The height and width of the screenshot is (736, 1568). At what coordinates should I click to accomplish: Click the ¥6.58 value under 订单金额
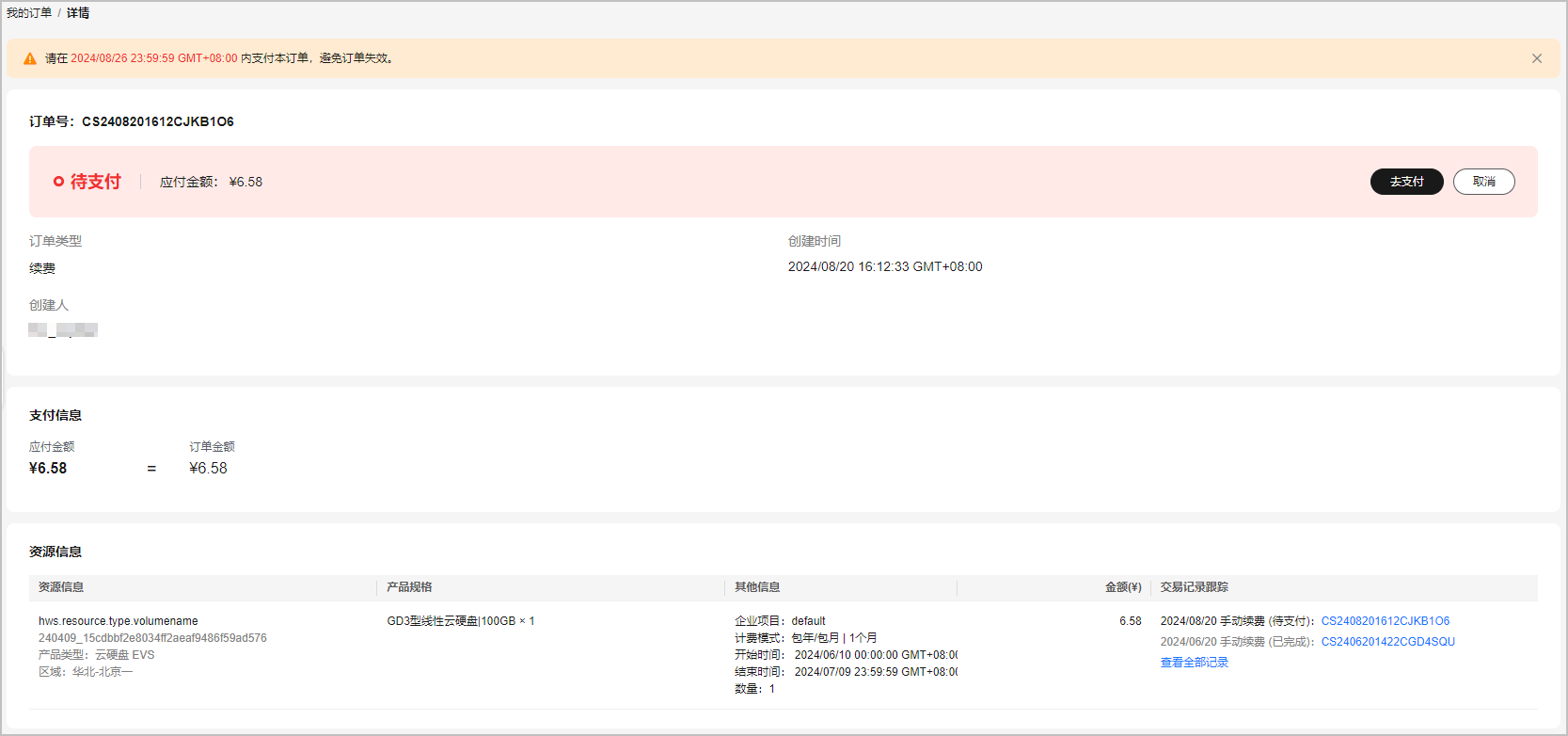[x=209, y=469]
